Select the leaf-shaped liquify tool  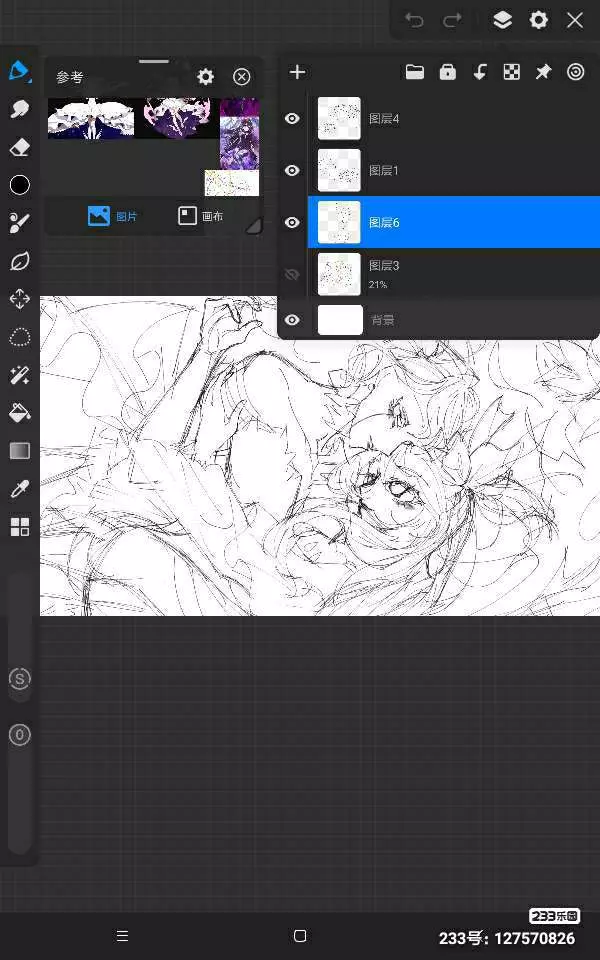pos(20,261)
